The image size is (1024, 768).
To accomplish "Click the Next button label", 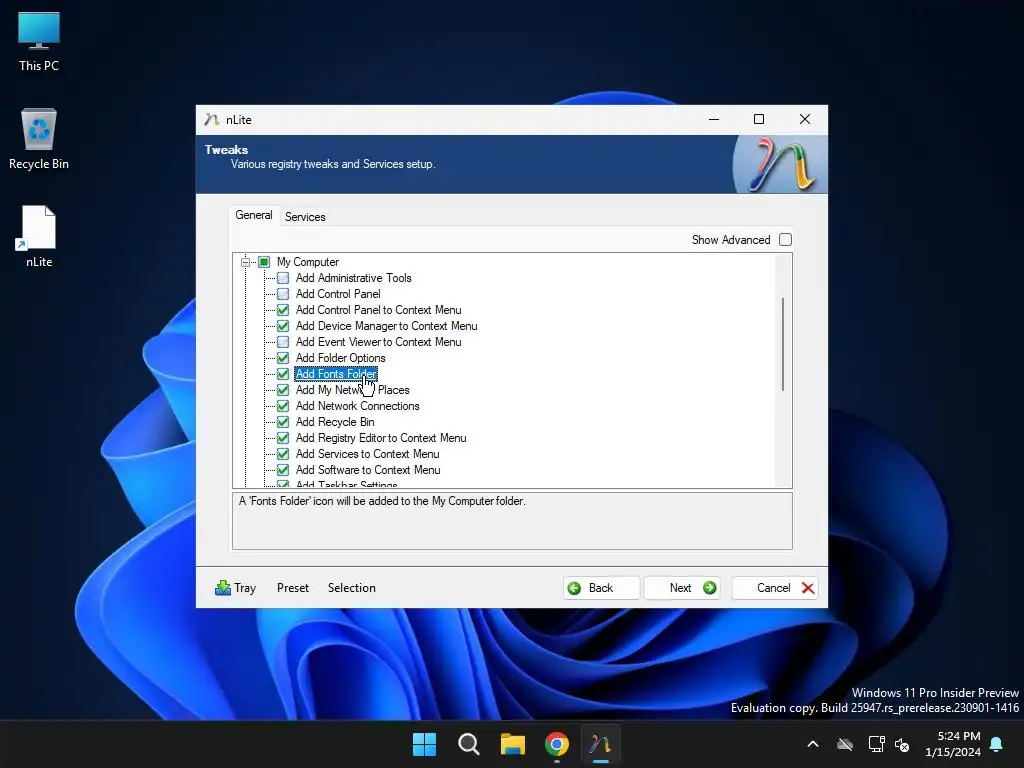I will (x=680, y=588).
